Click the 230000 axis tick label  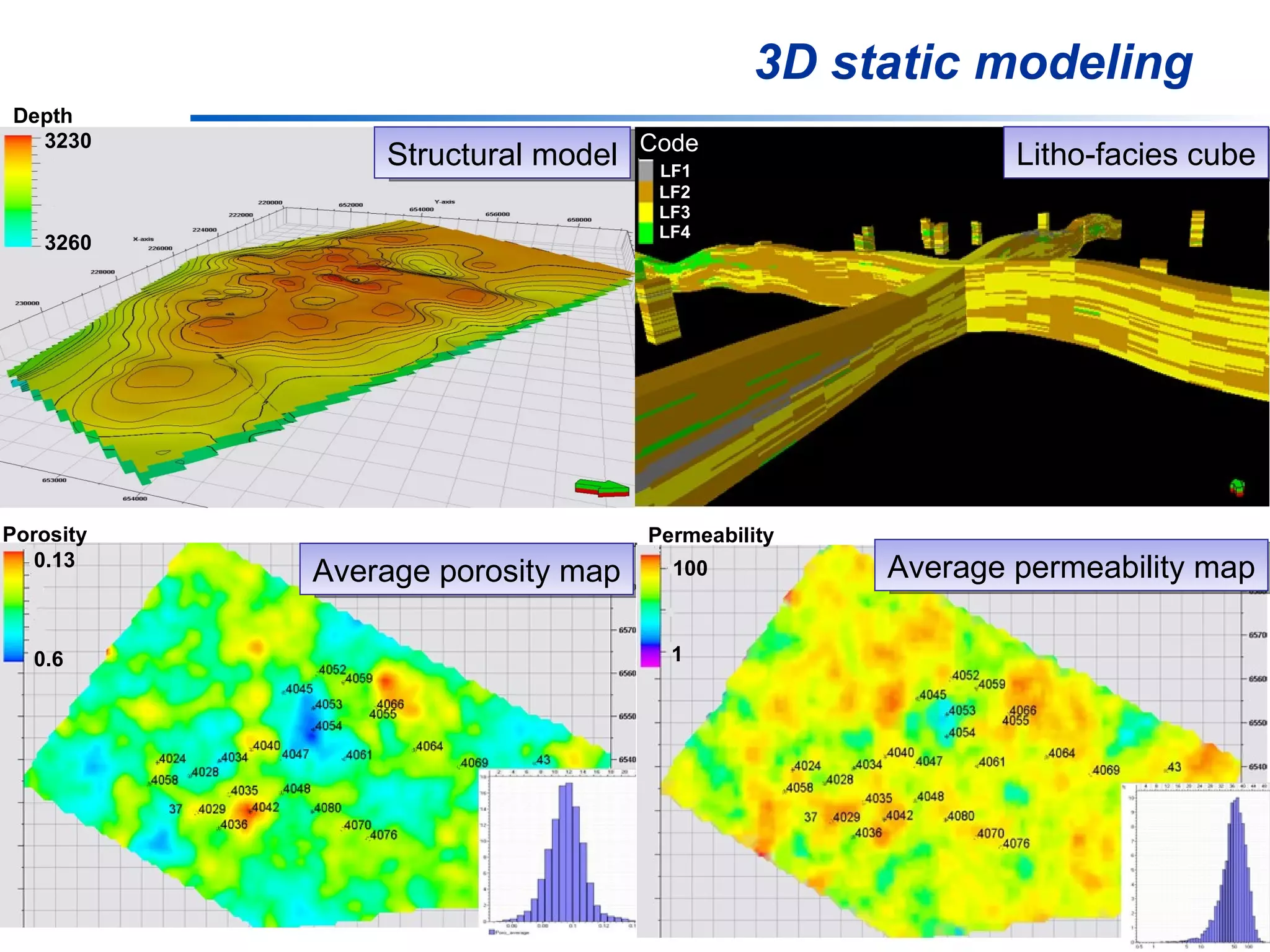tap(27, 303)
